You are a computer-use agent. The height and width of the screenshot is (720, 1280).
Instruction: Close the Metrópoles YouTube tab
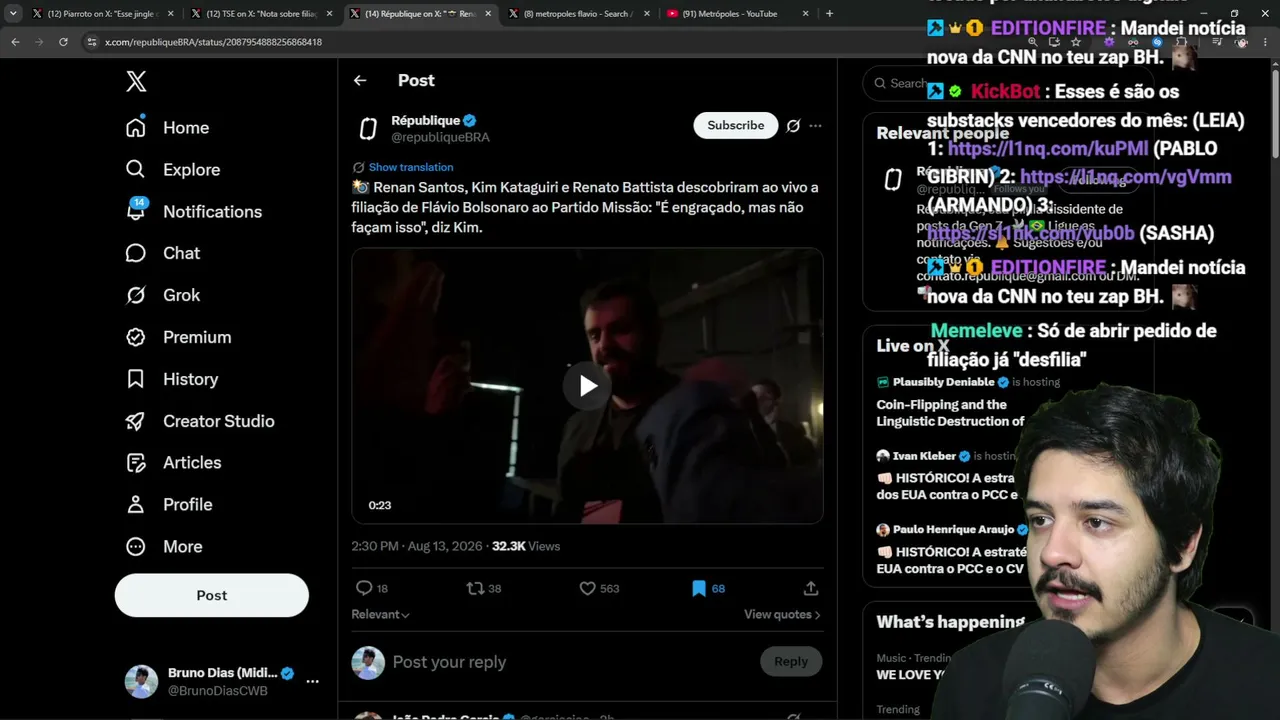click(806, 14)
